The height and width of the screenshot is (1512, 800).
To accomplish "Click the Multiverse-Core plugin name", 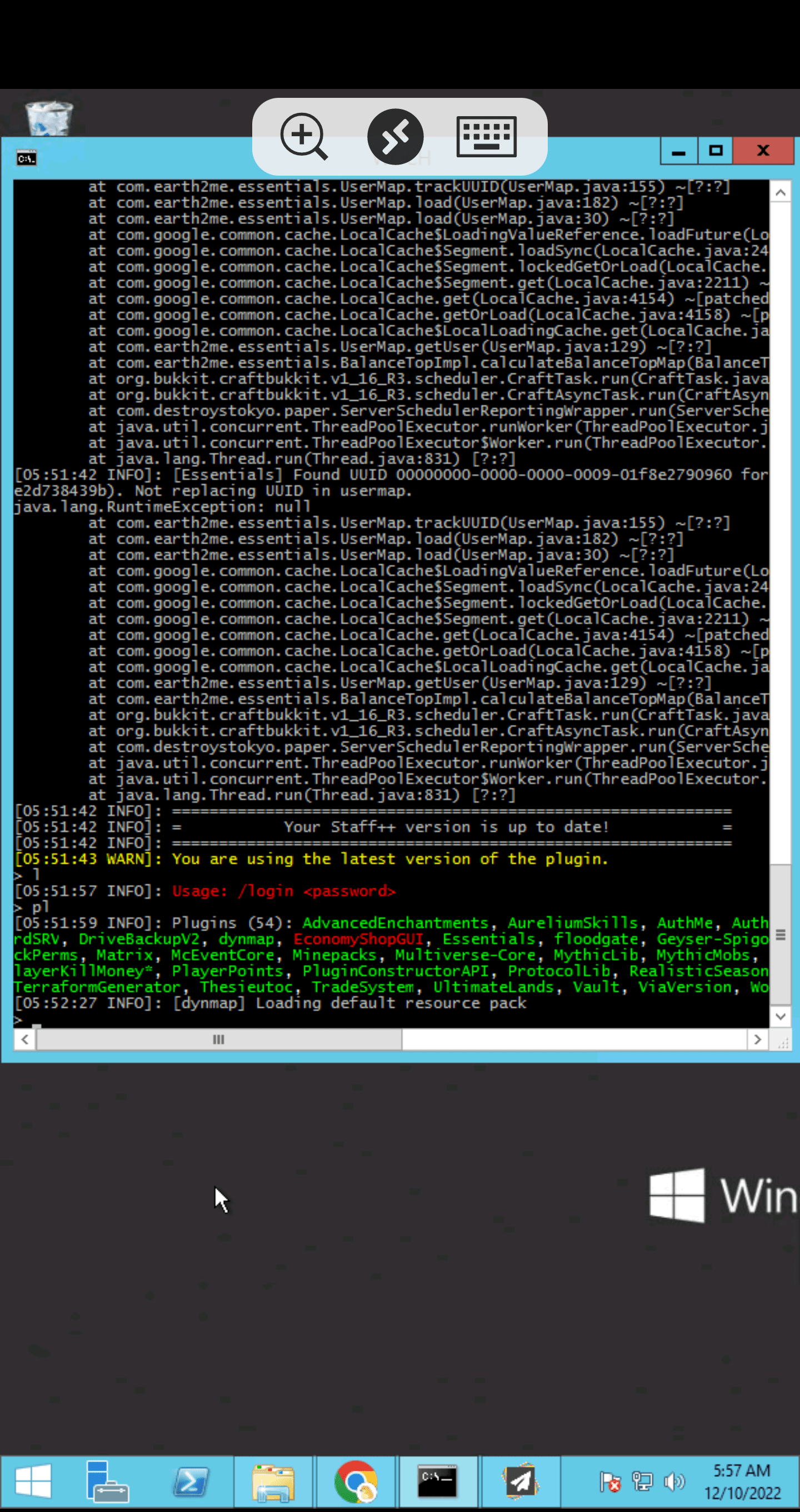I will pyautogui.click(x=465, y=955).
